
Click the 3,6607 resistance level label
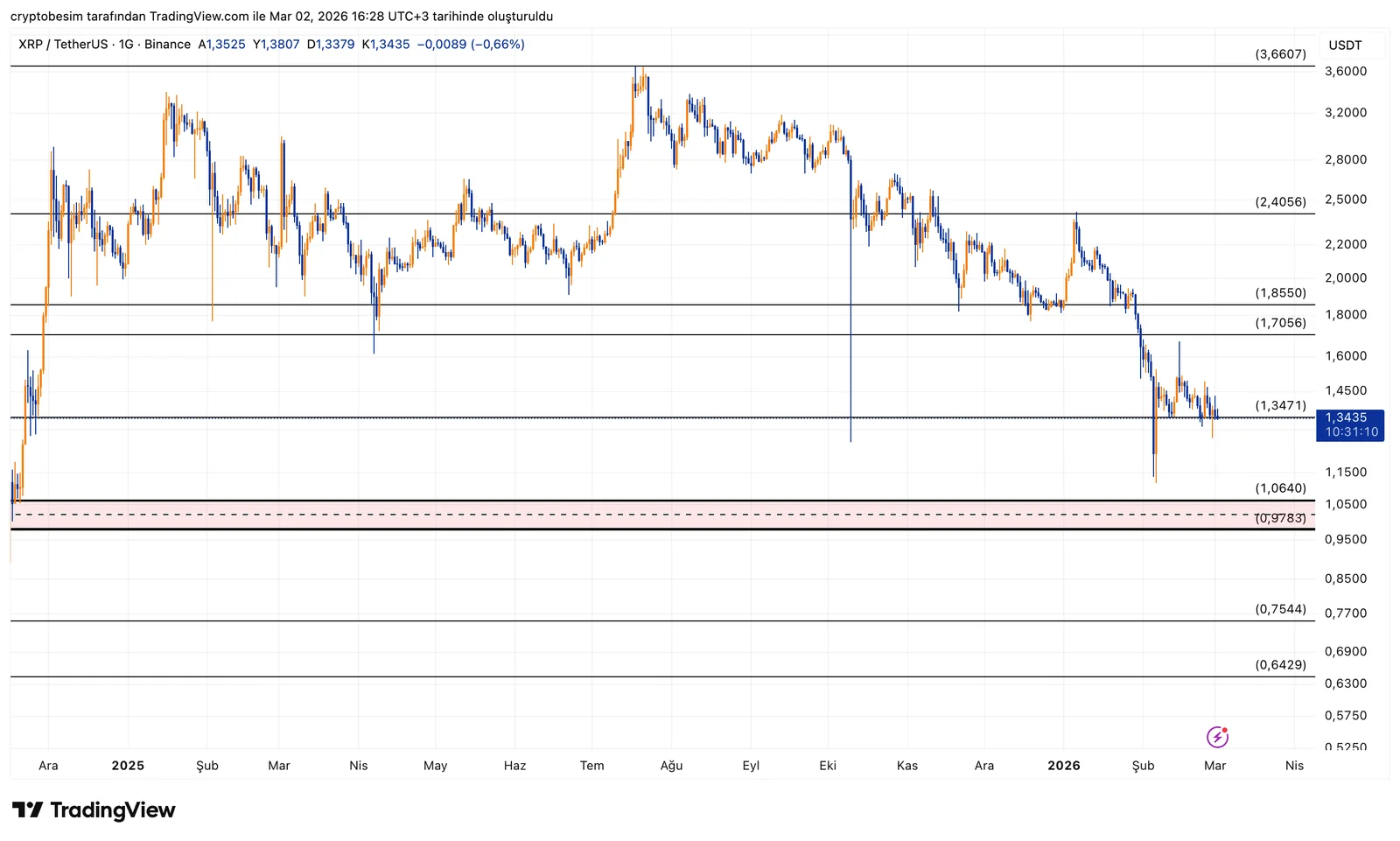1280,54
